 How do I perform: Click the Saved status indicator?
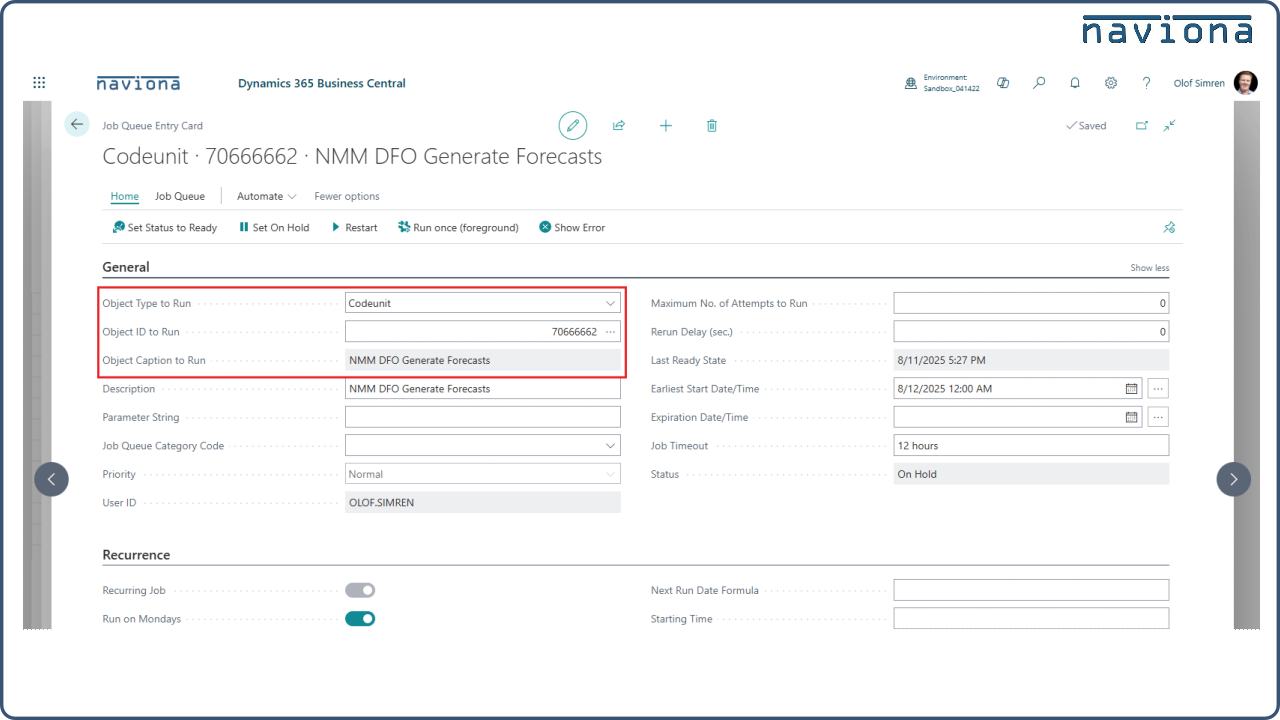[x=1086, y=126]
